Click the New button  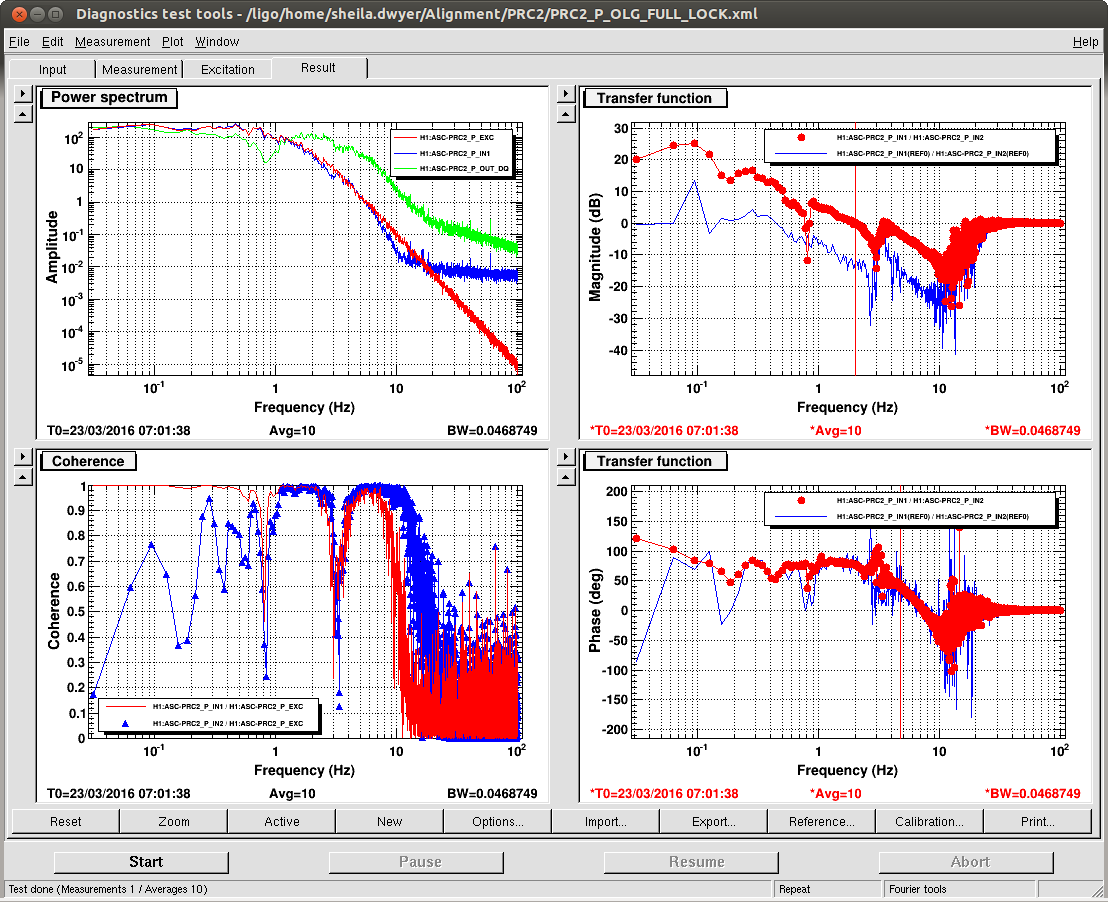coord(389,821)
